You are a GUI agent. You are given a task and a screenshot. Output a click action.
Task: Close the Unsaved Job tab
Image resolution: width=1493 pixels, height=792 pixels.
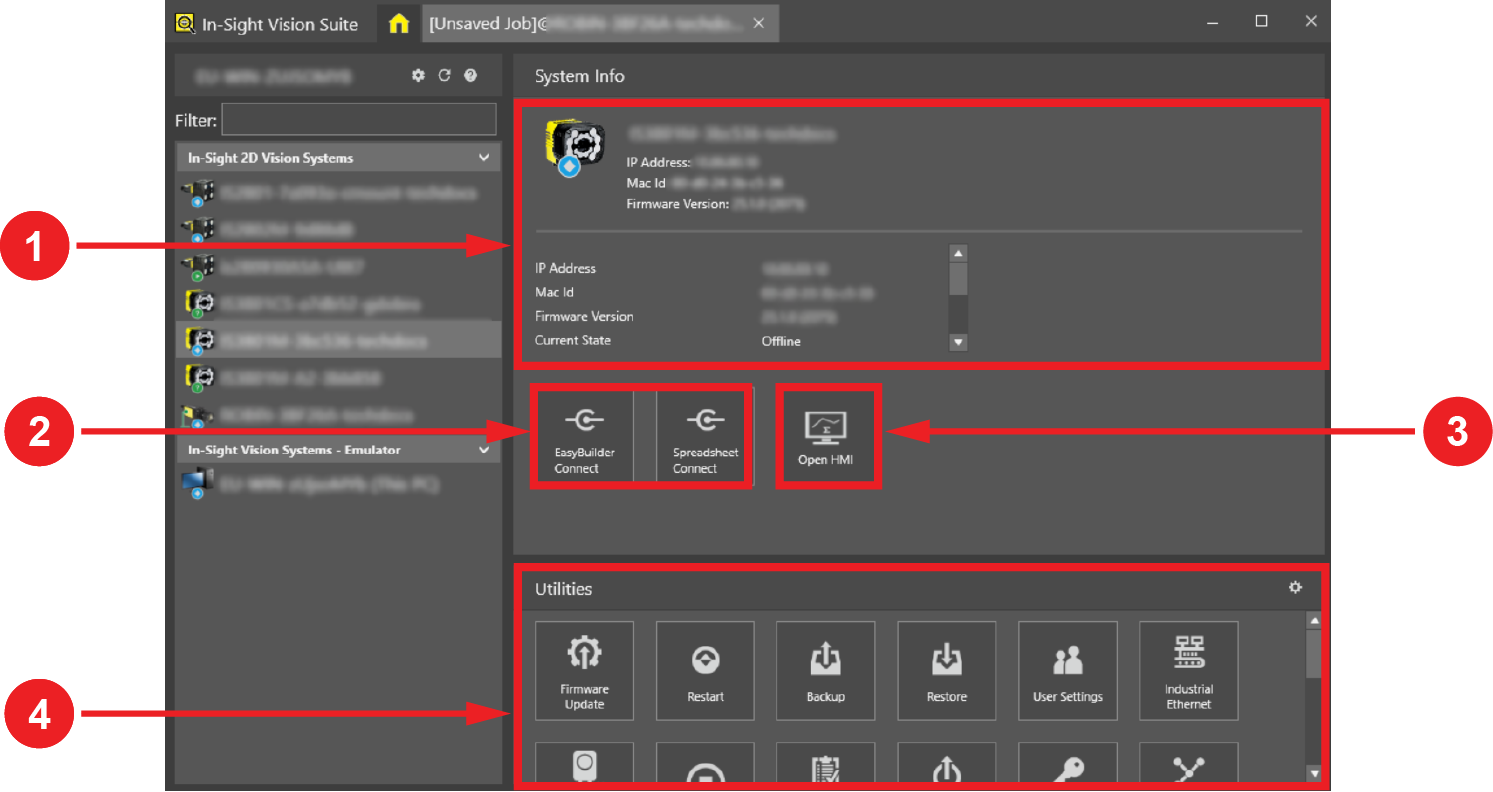[x=759, y=24]
